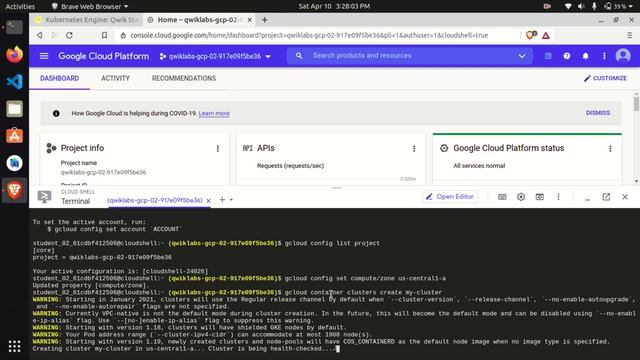Open Cloud Shell web preview icon
640x360 pixels.
[x=540, y=197]
